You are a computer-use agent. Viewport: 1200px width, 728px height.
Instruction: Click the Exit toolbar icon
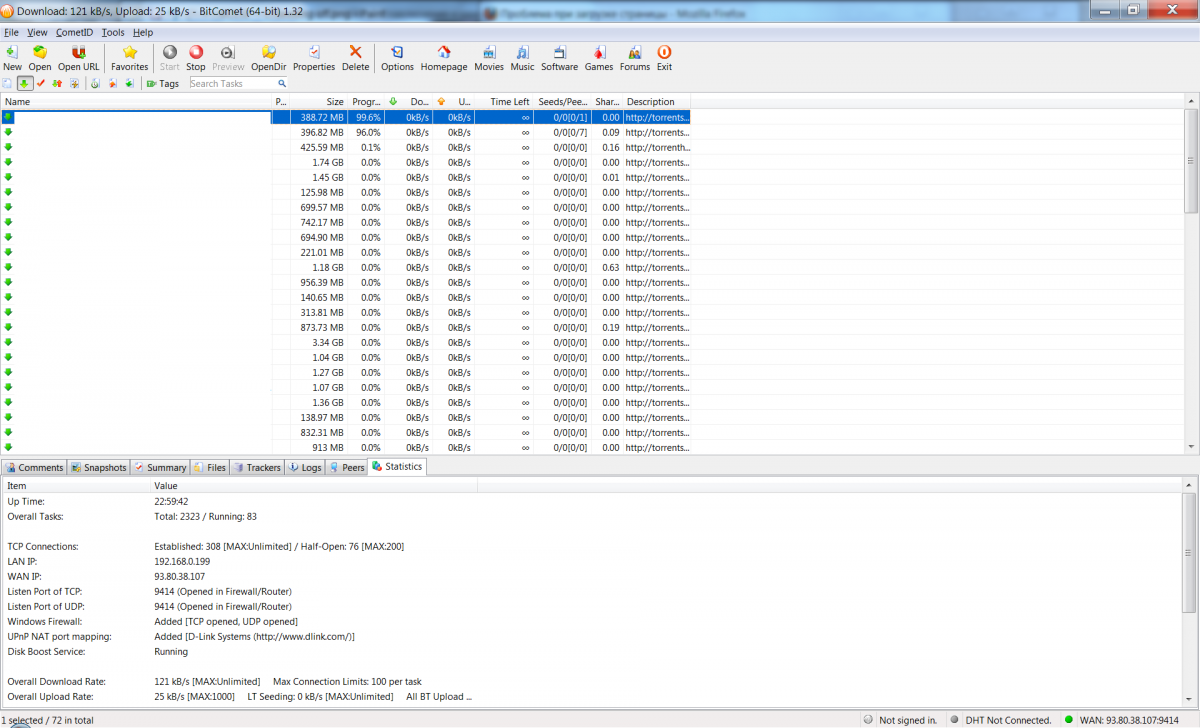click(664, 58)
